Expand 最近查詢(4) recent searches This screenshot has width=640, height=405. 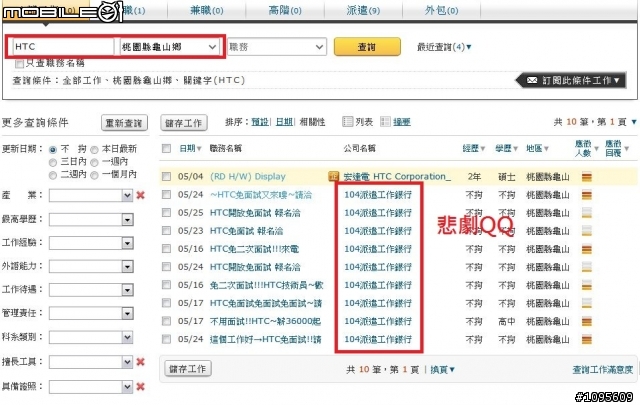point(444,47)
